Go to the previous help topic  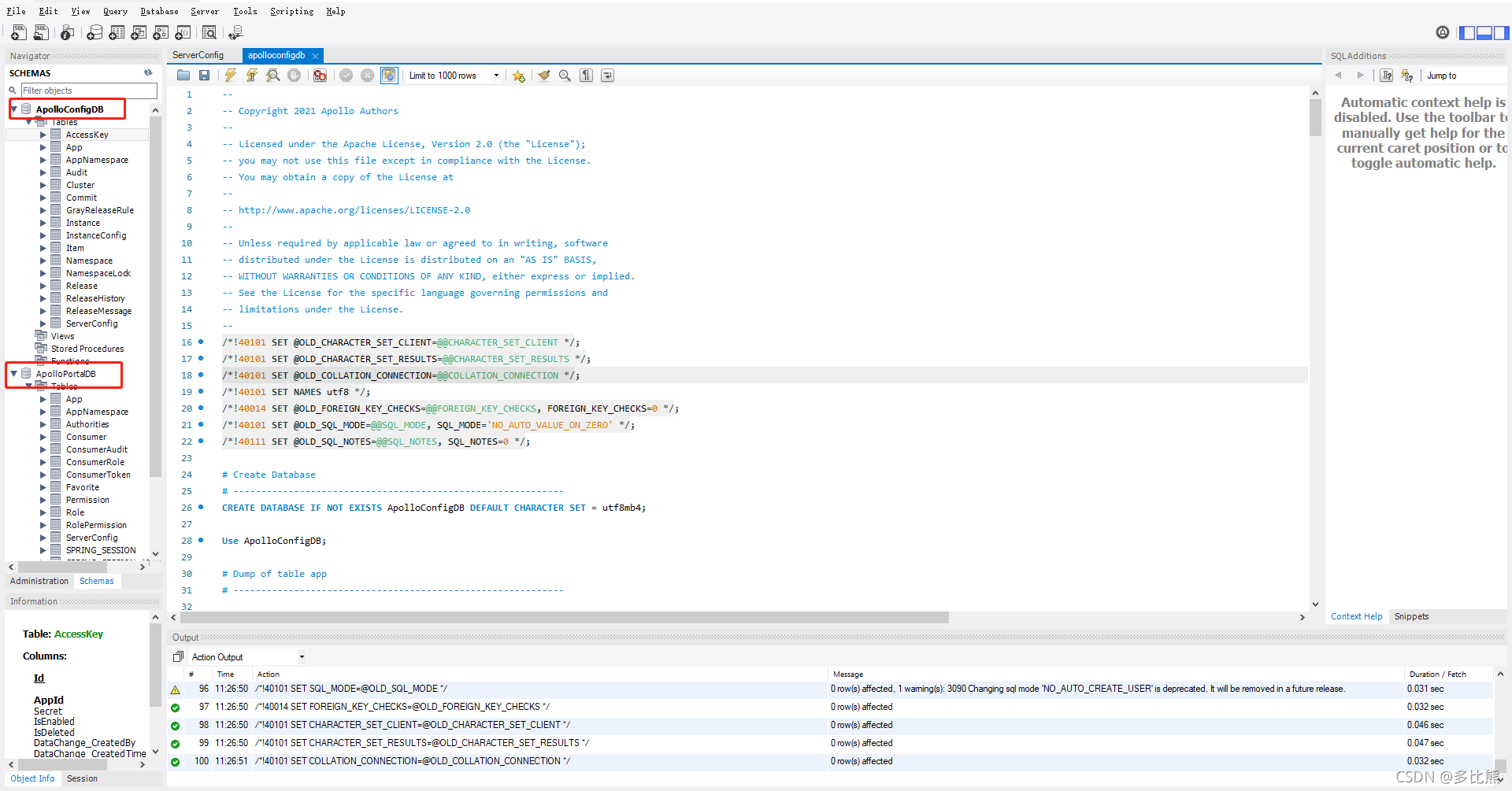(1338, 76)
